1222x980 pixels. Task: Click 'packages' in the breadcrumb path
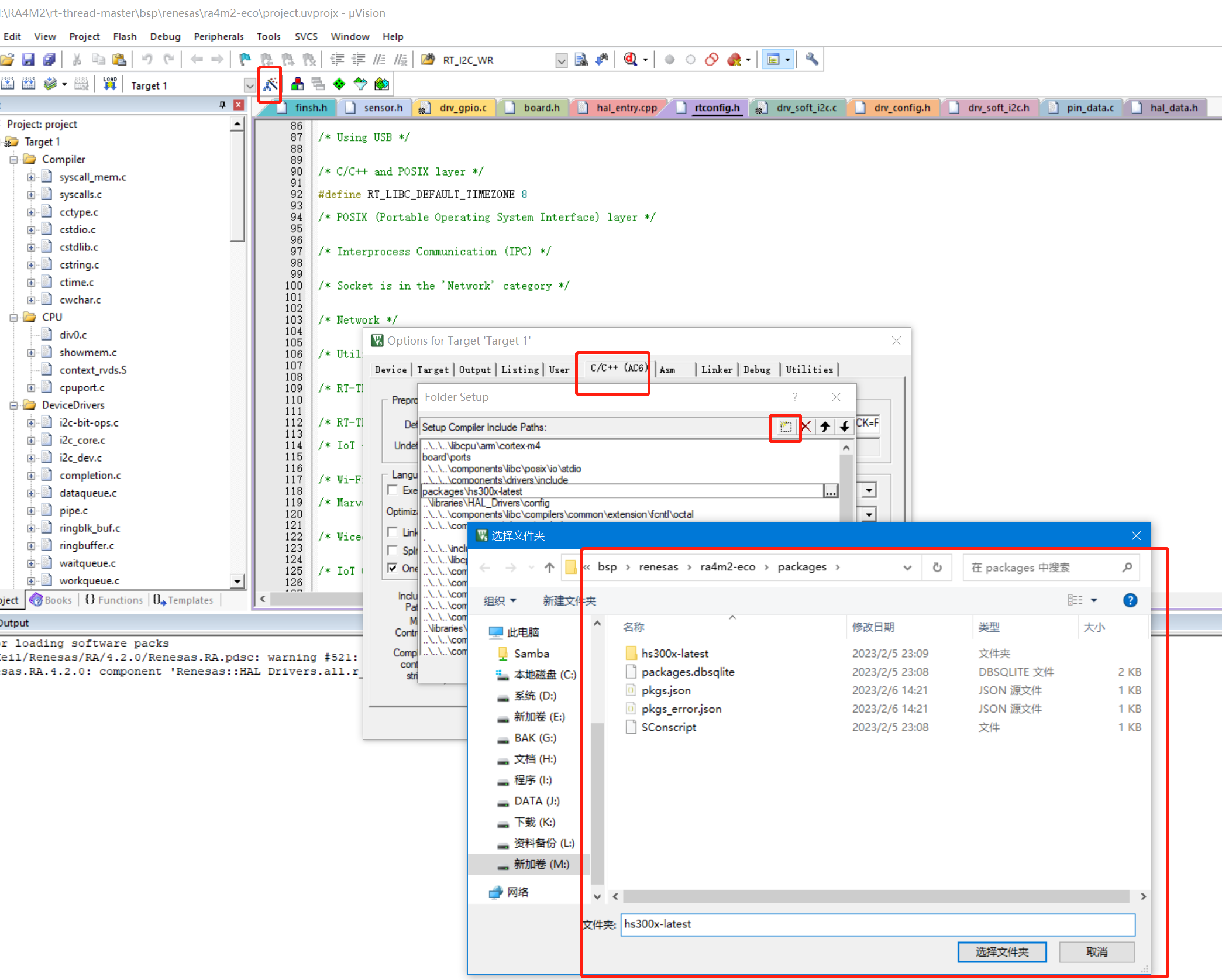click(802, 567)
